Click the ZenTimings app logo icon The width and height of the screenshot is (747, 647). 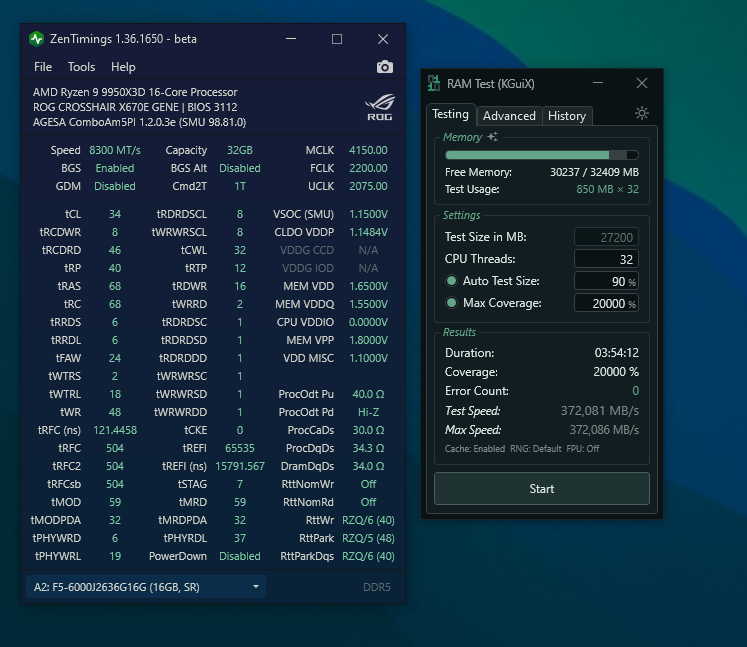36,39
